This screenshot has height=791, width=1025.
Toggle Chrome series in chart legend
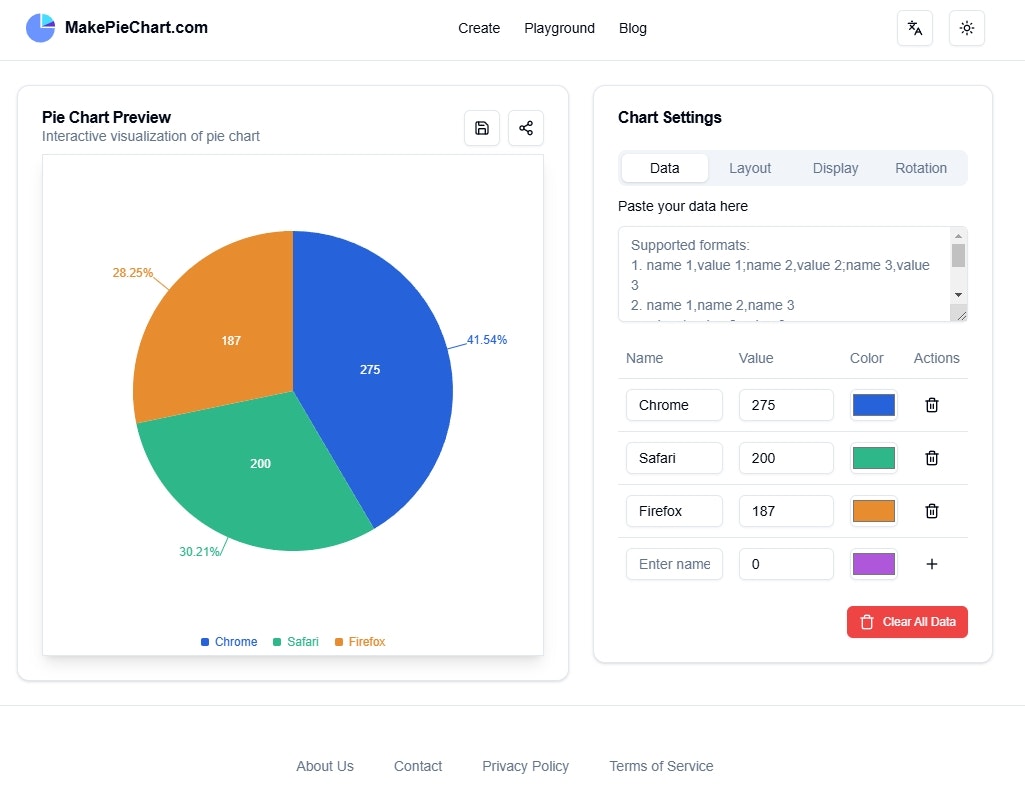pyautogui.click(x=229, y=642)
